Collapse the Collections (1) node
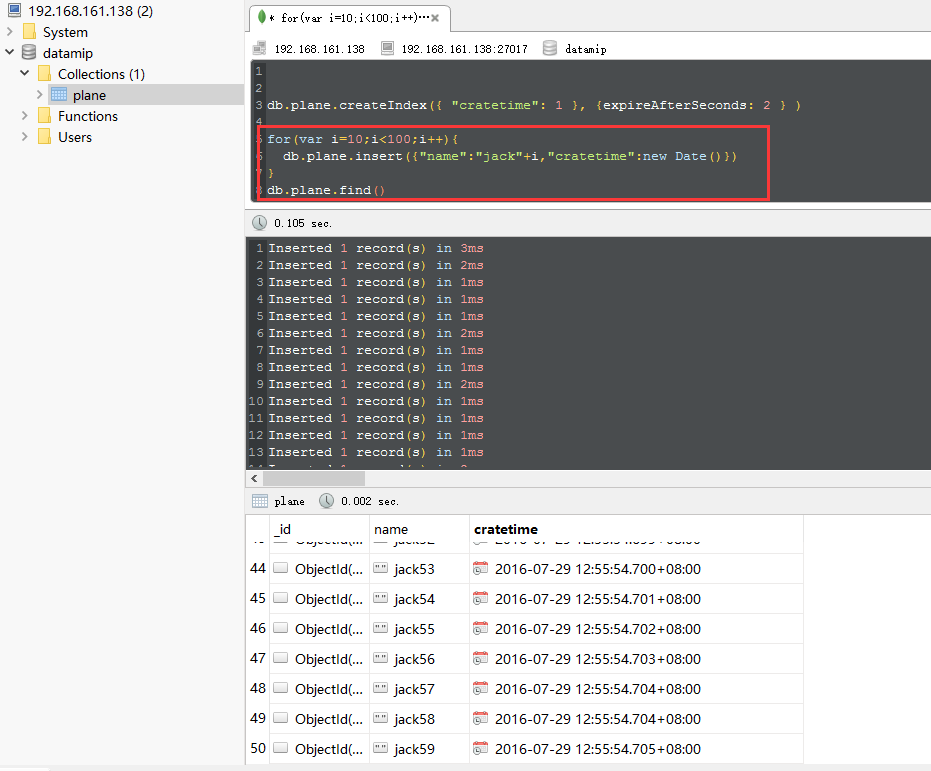This screenshot has width=931, height=771. (25, 74)
